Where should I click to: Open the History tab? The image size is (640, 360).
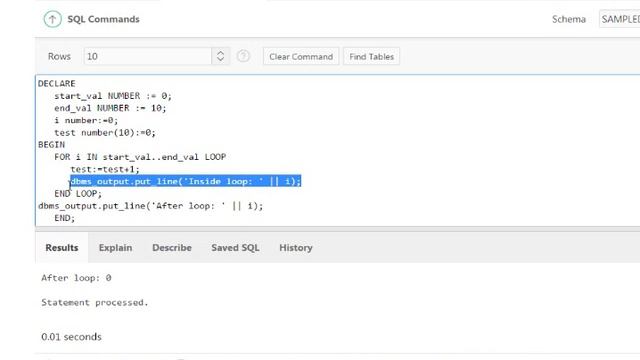[296, 248]
